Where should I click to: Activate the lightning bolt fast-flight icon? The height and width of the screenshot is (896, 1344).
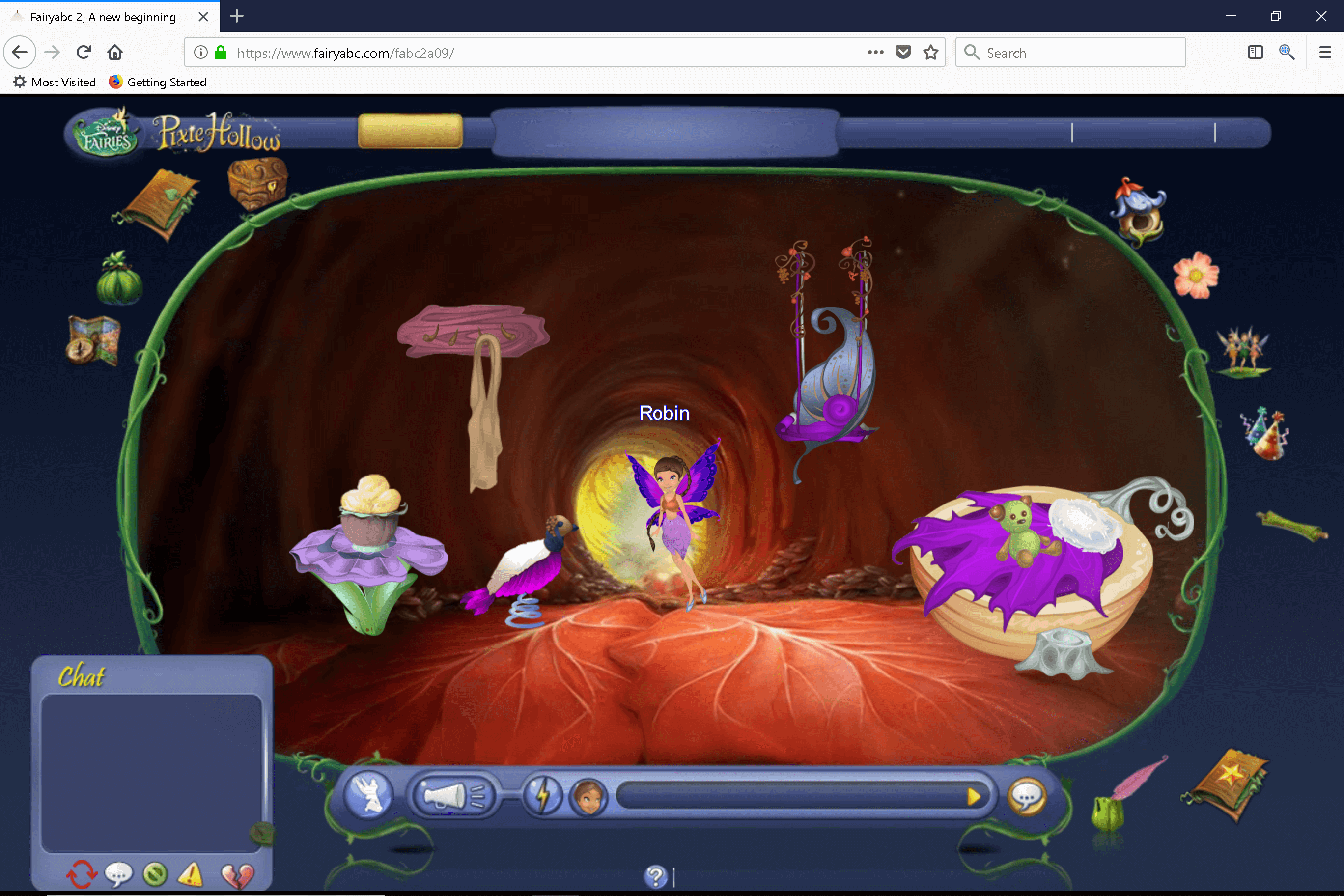(543, 794)
